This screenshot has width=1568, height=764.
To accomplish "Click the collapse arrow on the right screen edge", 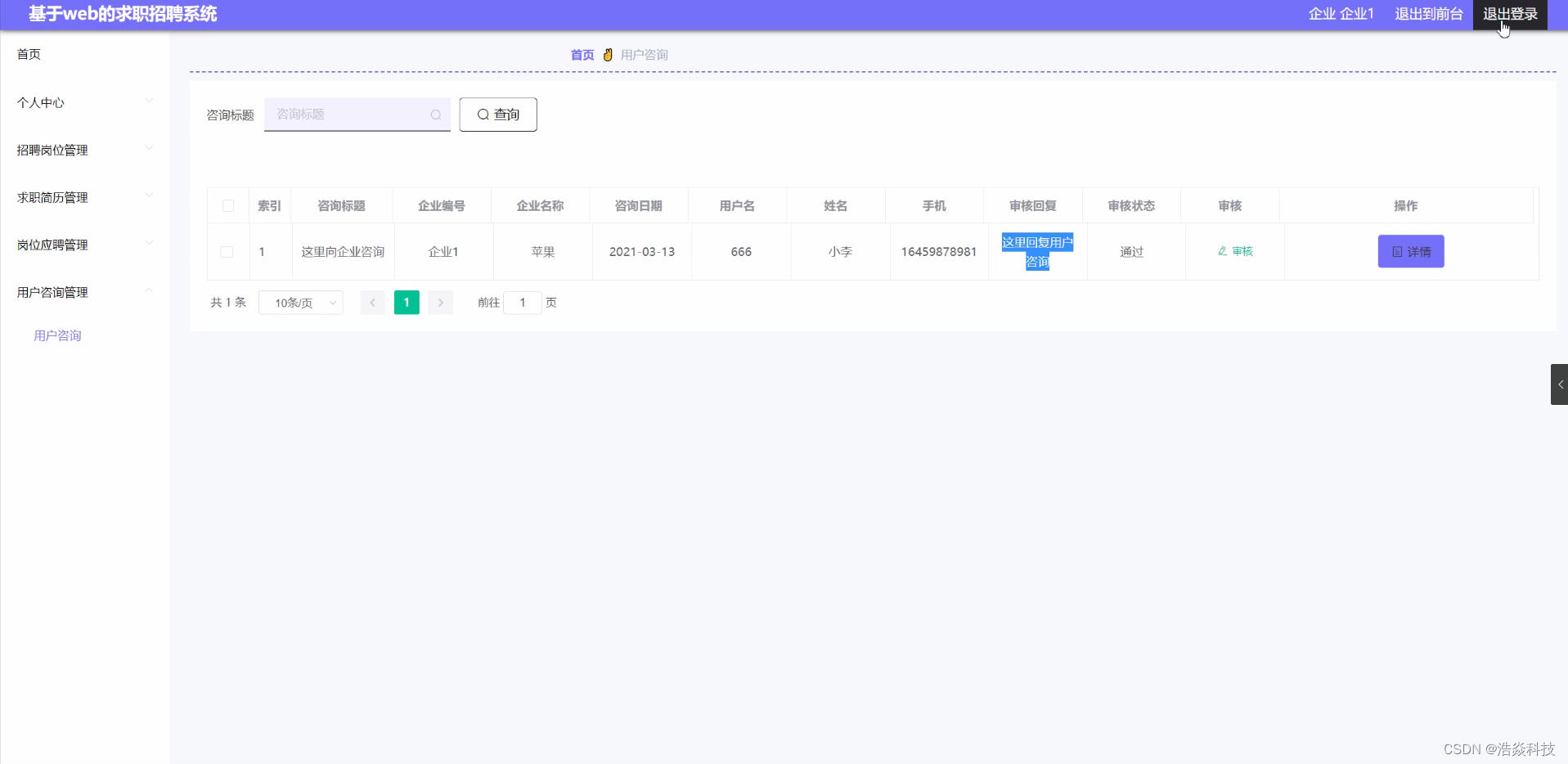I will (x=1561, y=384).
